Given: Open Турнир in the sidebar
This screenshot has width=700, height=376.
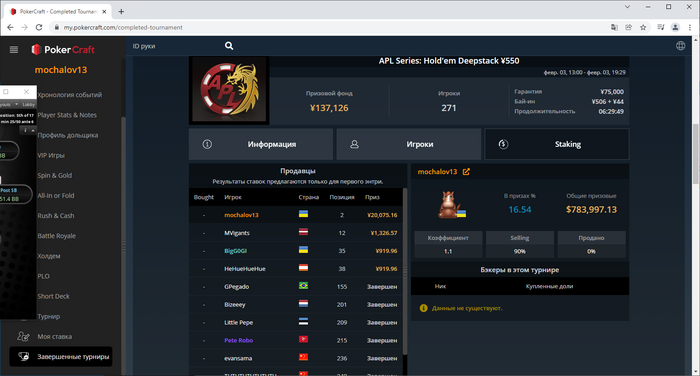Looking at the screenshot, I should (49, 316).
